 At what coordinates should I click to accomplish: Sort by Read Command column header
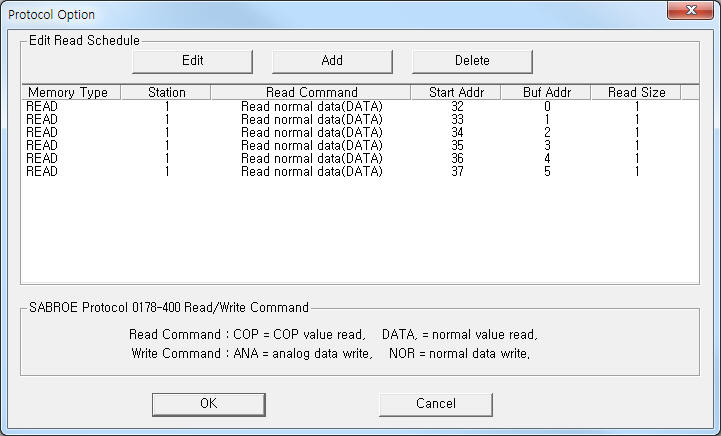(x=311, y=92)
